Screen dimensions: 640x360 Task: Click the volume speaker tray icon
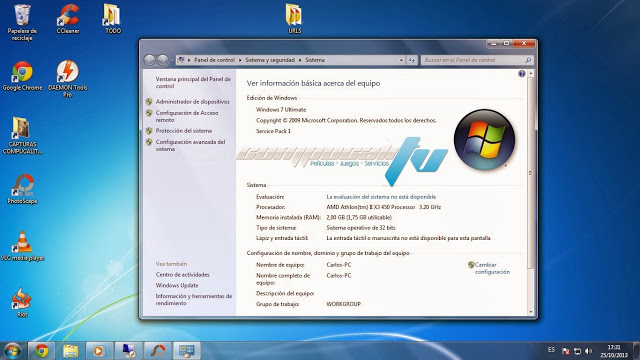[x=588, y=351]
